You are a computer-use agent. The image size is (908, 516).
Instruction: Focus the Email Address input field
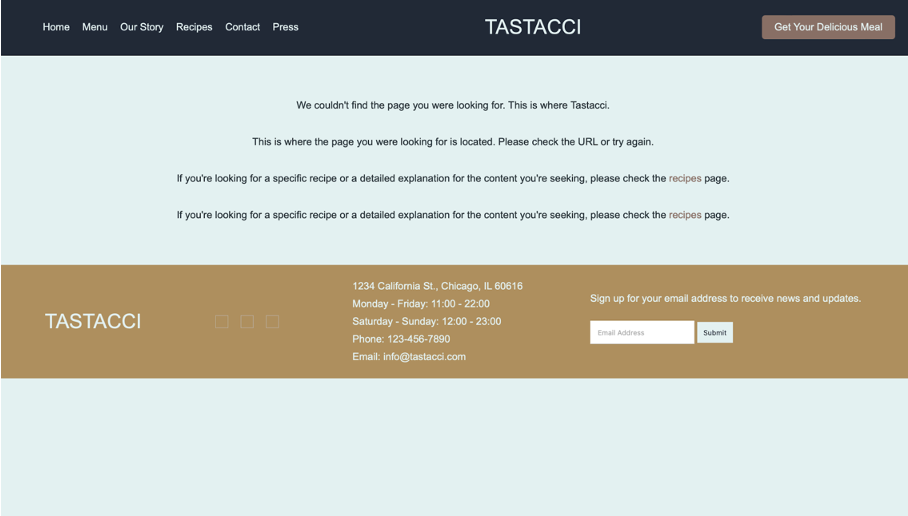641,332
